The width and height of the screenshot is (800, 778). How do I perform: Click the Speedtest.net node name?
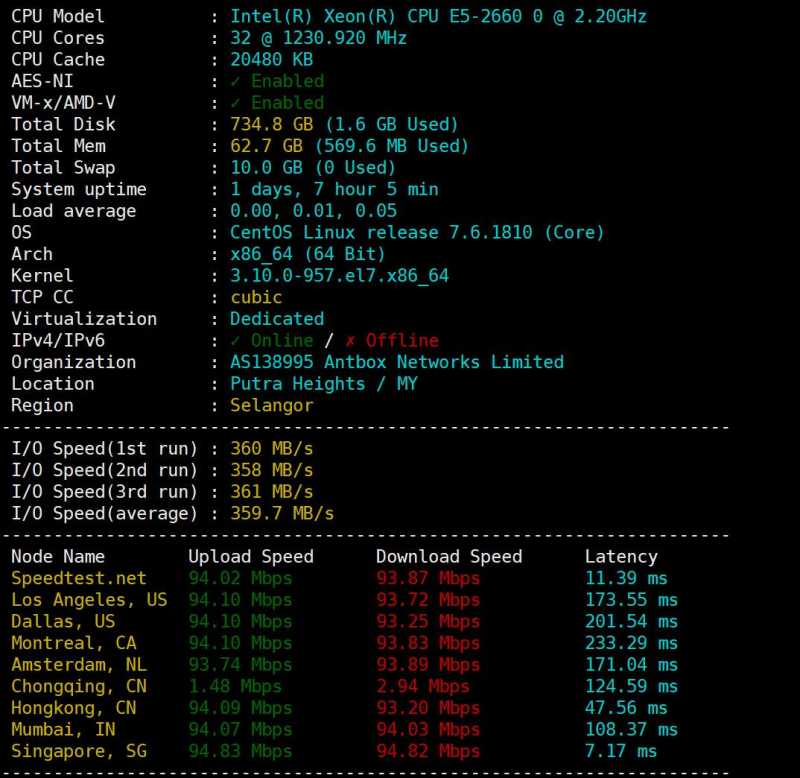(x=79, y=578)
